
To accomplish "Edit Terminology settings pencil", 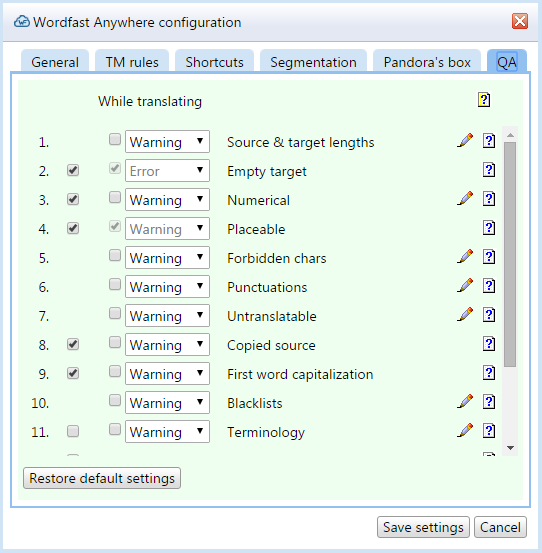I will [x=465, y=430].
